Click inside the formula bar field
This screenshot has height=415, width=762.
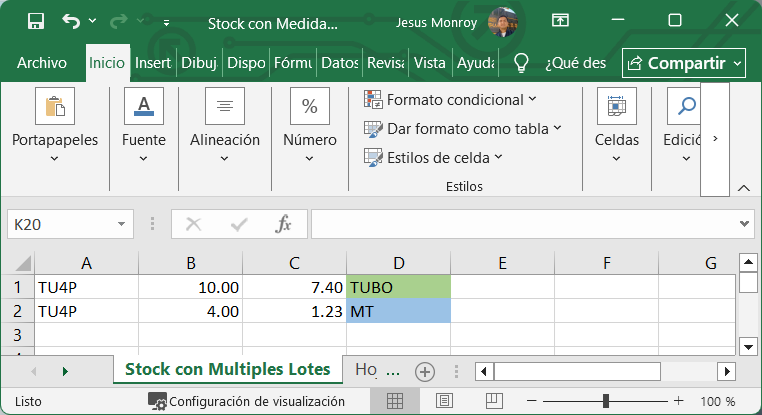(524, 224)
